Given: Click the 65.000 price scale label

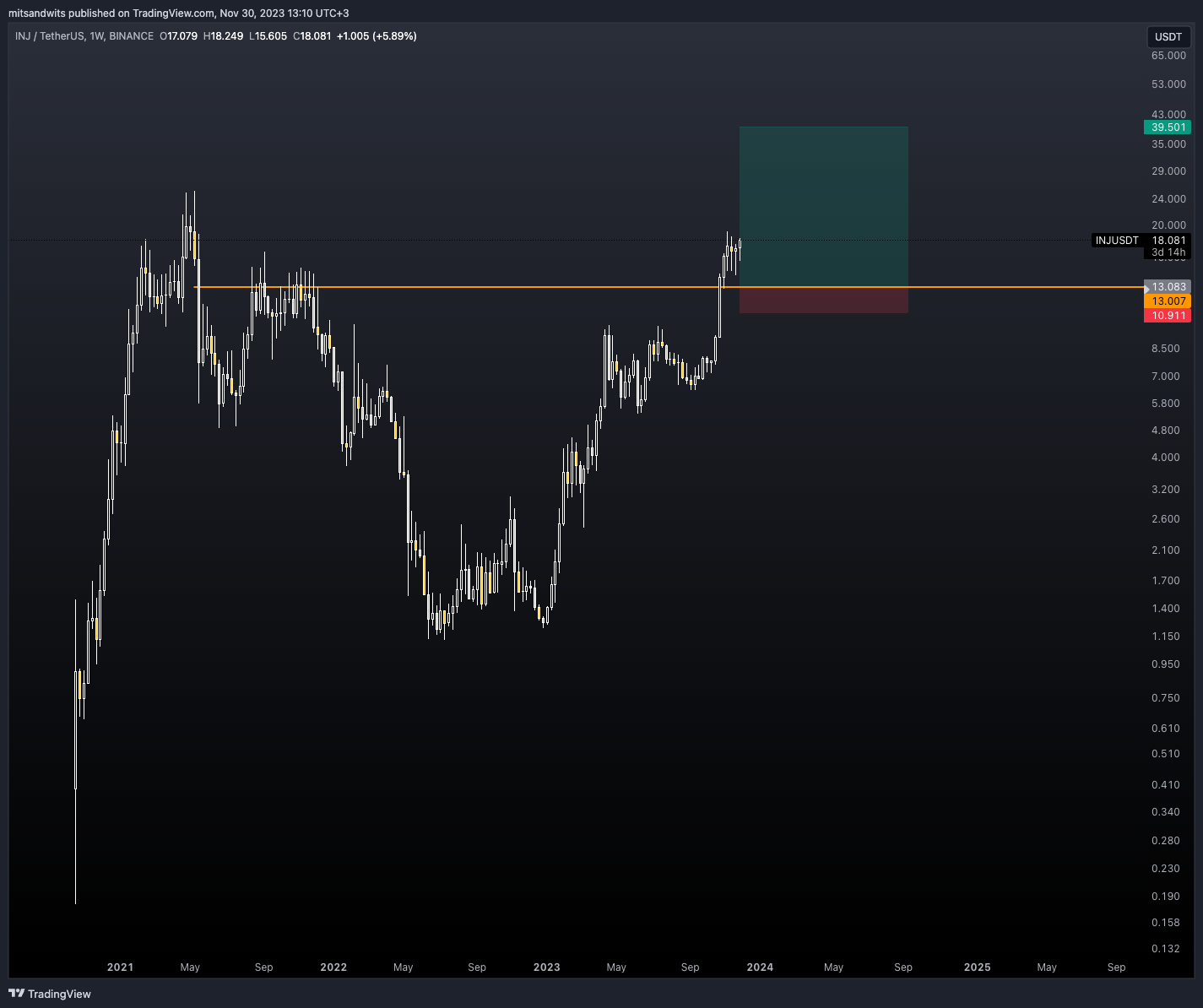Looking at the screenshot, I should pyautogui.click(x=1168, y=56).
